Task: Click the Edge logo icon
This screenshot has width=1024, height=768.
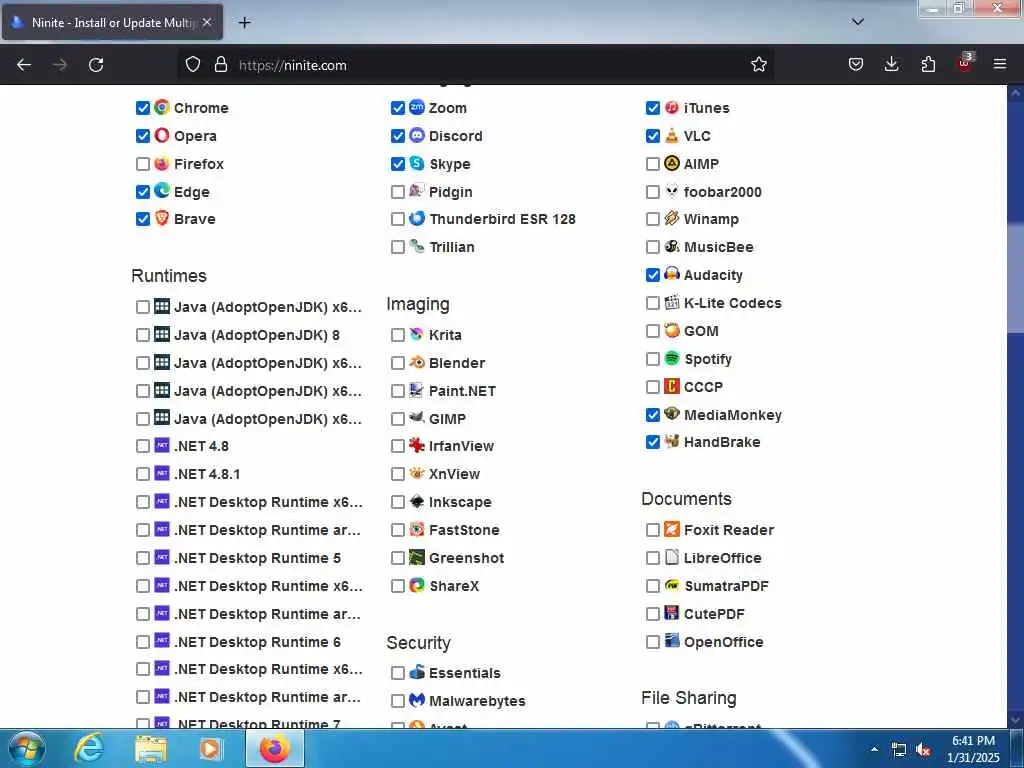Action: coord(162,191)
